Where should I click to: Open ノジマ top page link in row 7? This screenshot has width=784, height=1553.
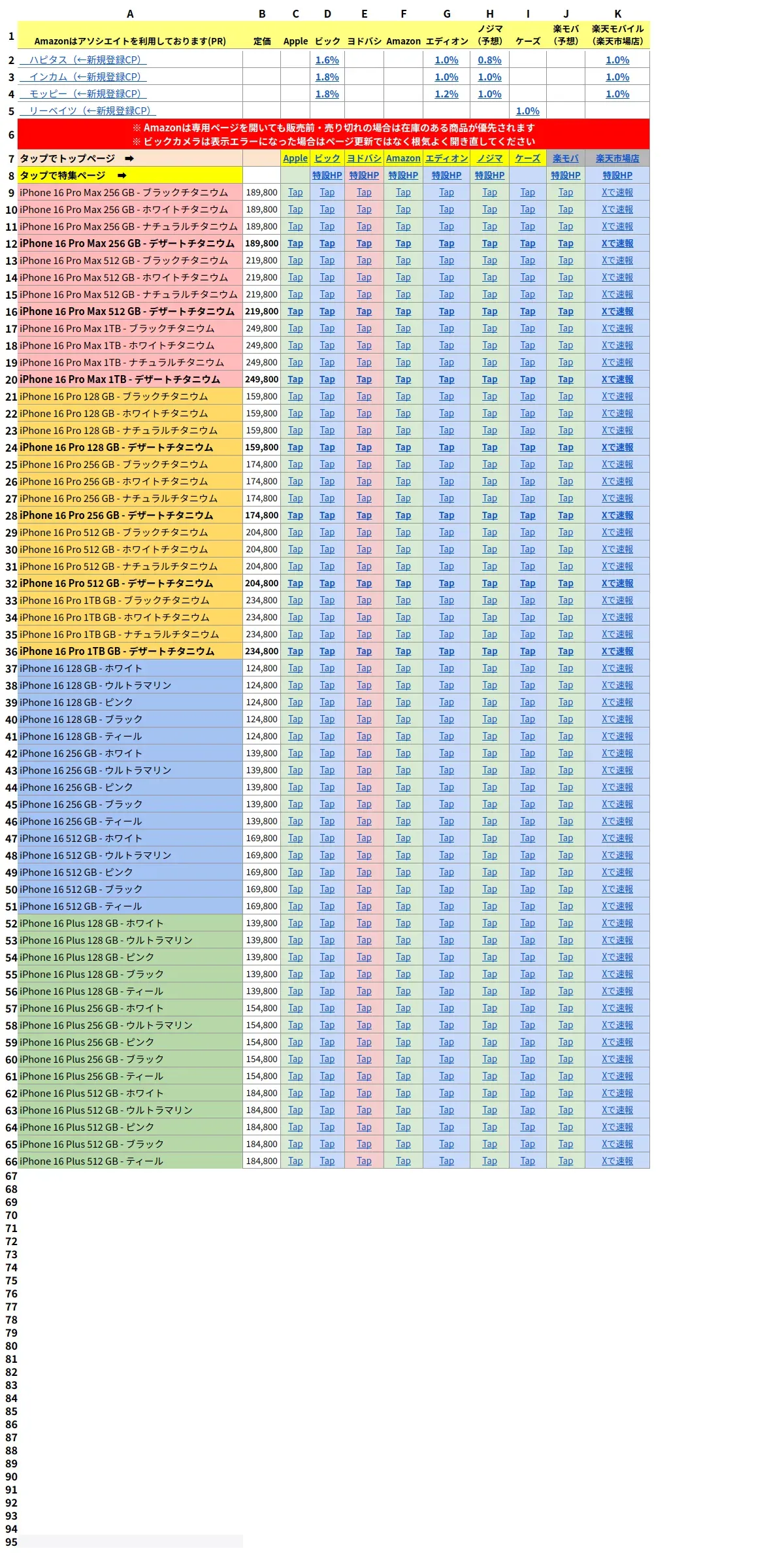point(490,158)
